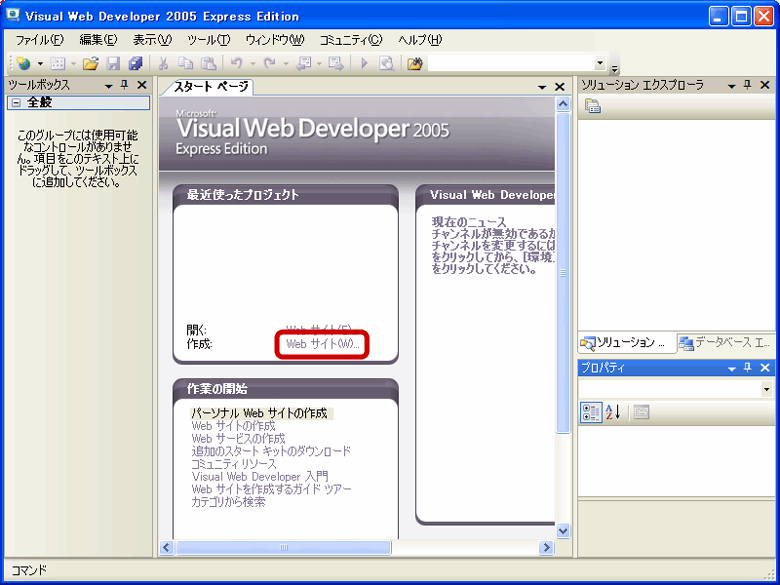The width and height of the screenshot is (780, 585).
Task: Click the Undo arrow icon
Action: click(237, 64)
